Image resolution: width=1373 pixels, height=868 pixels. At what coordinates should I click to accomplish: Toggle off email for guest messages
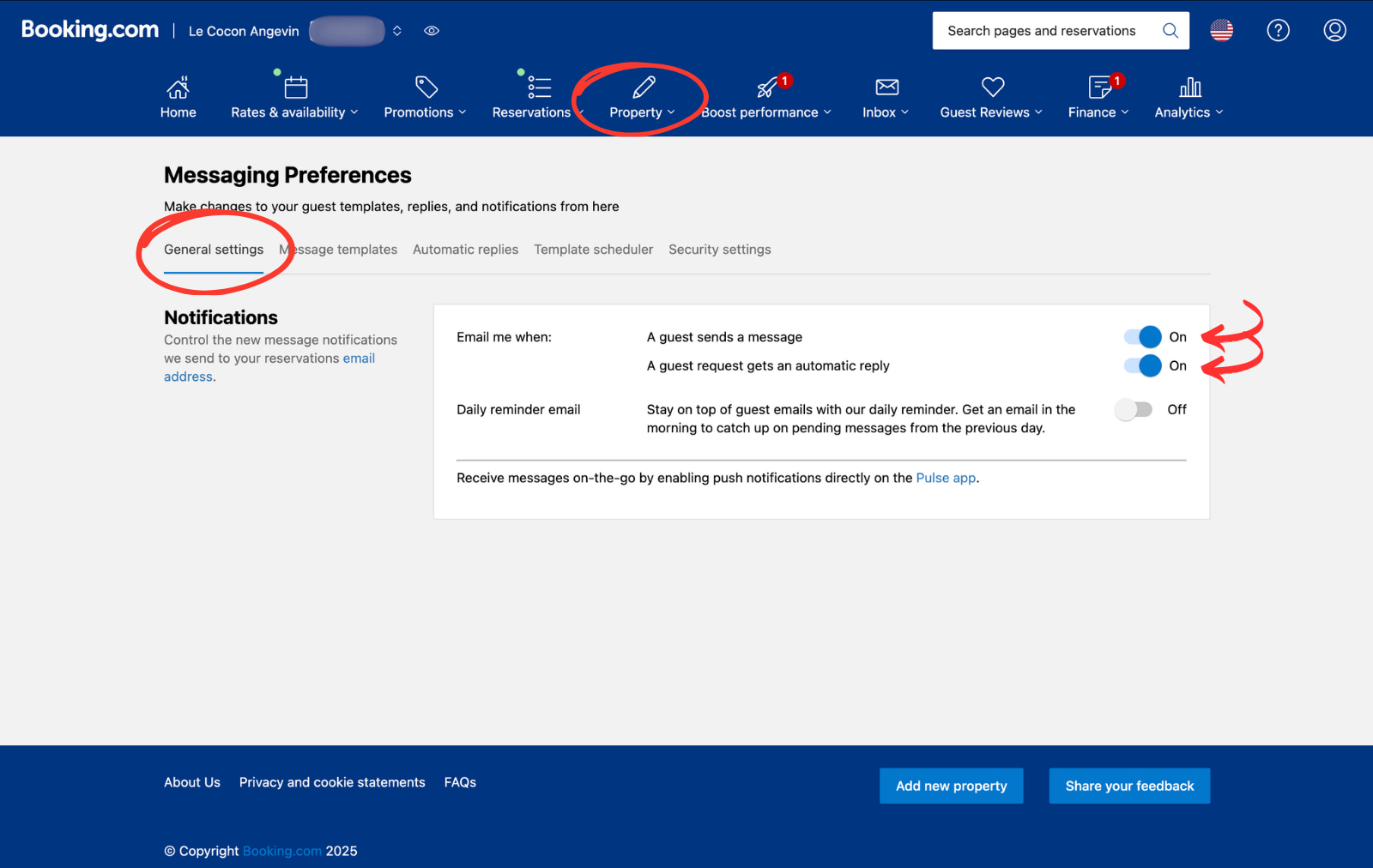coord(1142,336)
